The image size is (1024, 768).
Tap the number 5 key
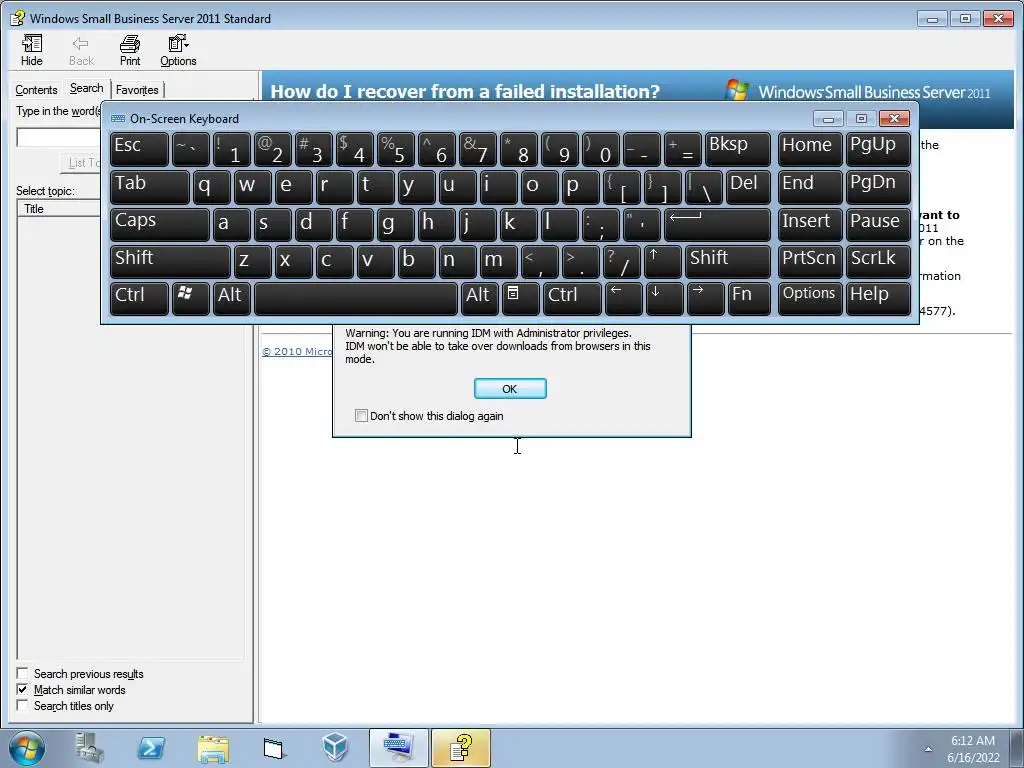pyautogui.click(x=396, y=149)
